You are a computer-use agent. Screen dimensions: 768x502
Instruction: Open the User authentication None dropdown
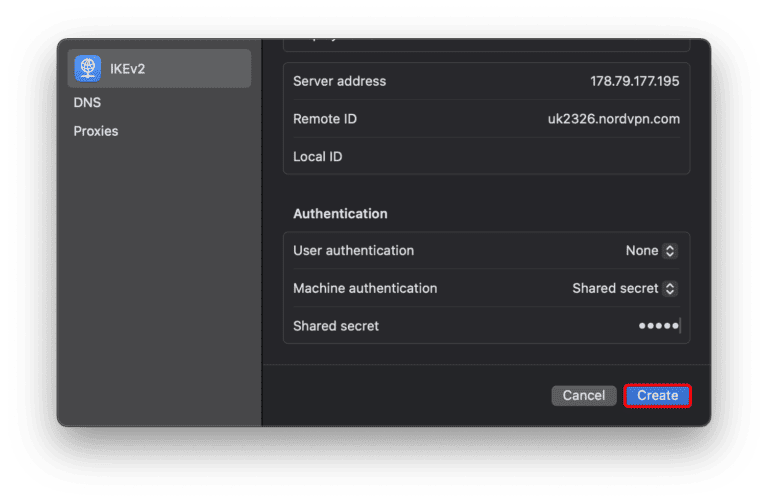(641, 251)
